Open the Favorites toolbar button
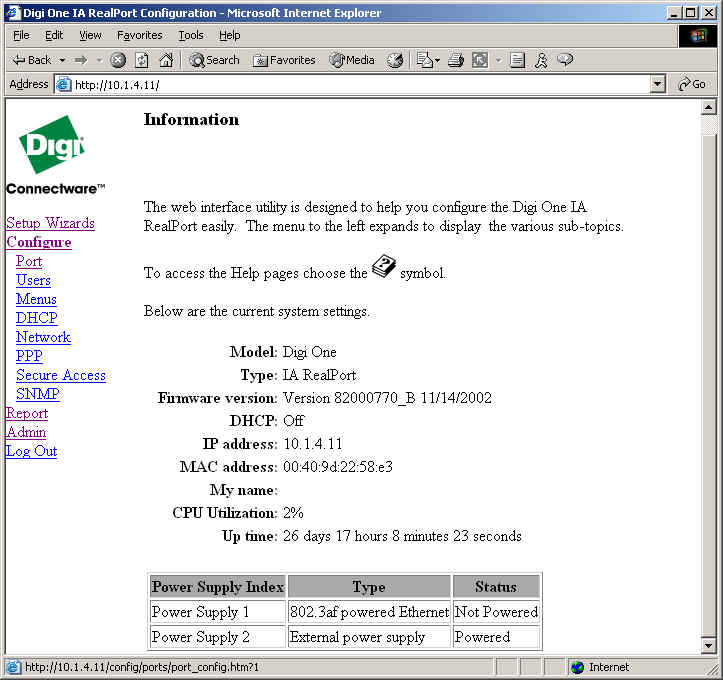 click(285, 60)
